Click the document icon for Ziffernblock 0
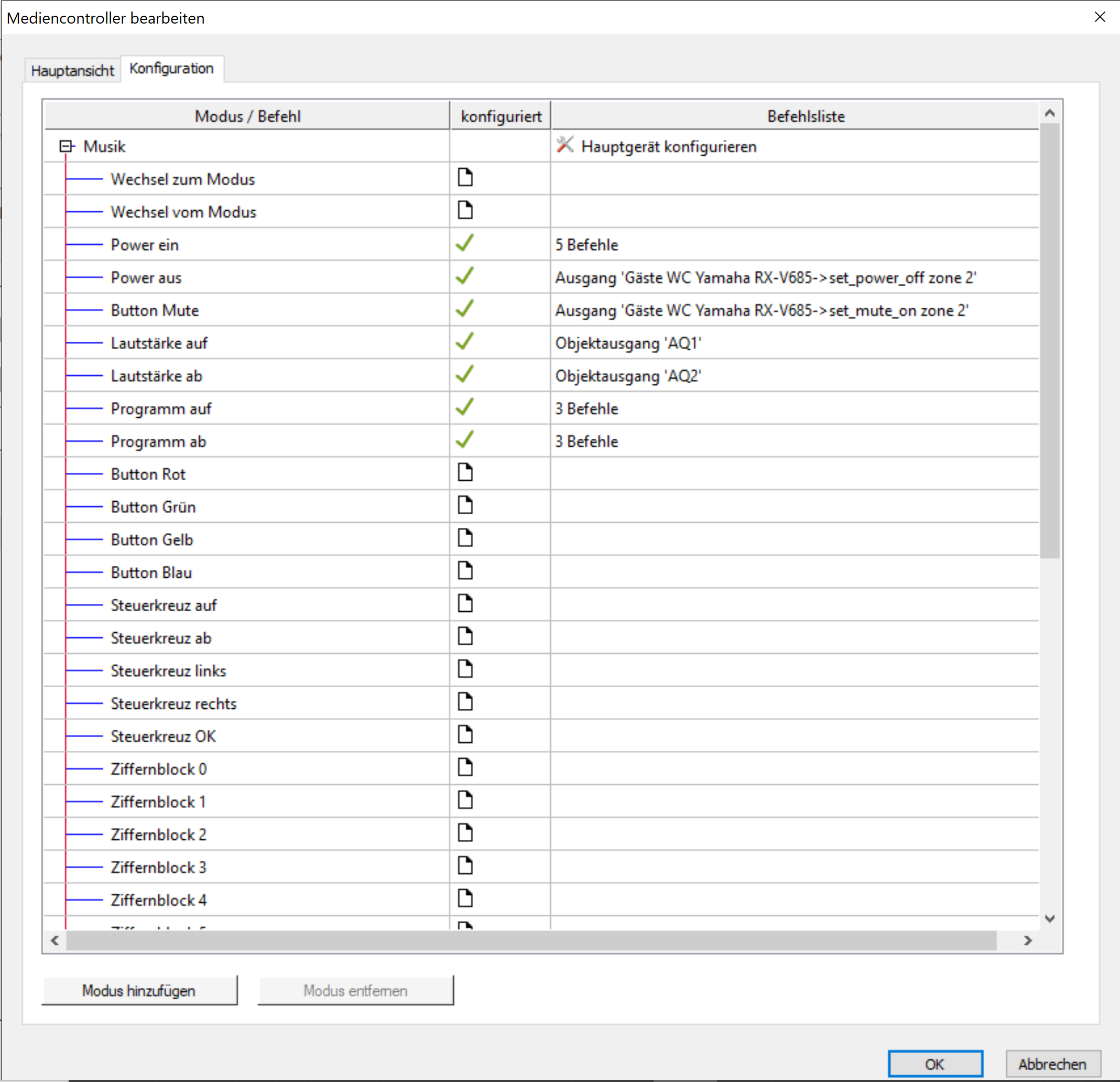 [465, 767]
